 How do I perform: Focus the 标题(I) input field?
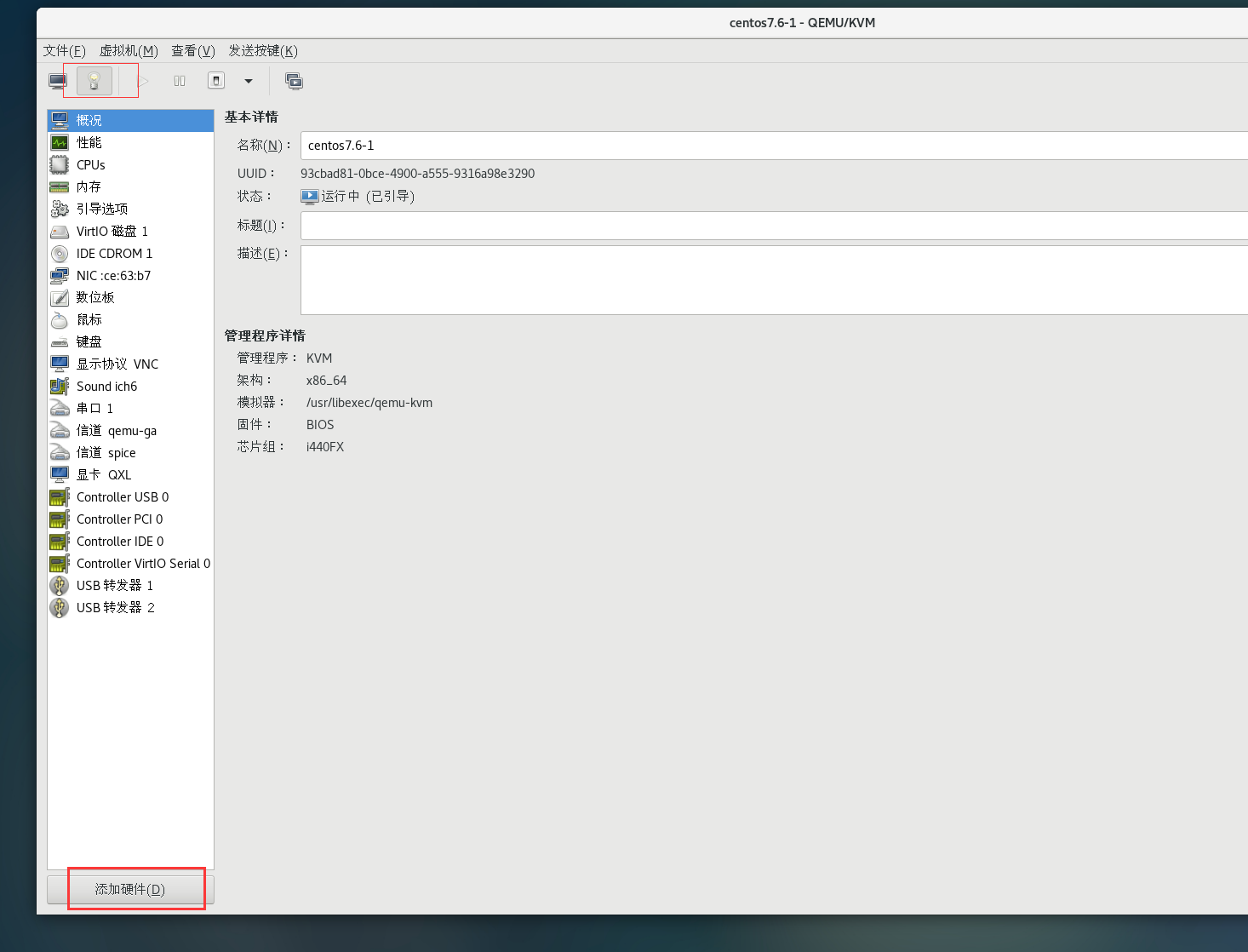(774, 226)
